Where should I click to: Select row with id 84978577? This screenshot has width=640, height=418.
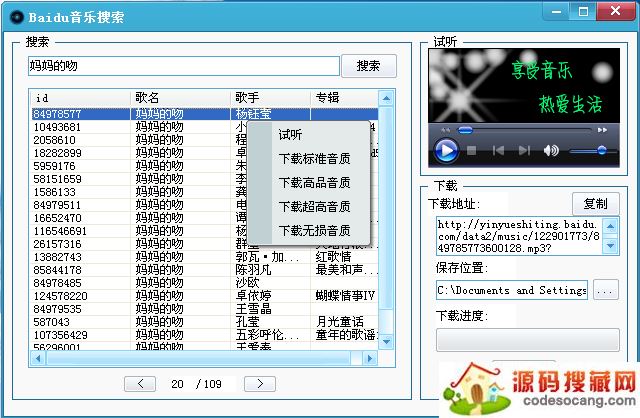pyautogui.click(x=204, y=114)
